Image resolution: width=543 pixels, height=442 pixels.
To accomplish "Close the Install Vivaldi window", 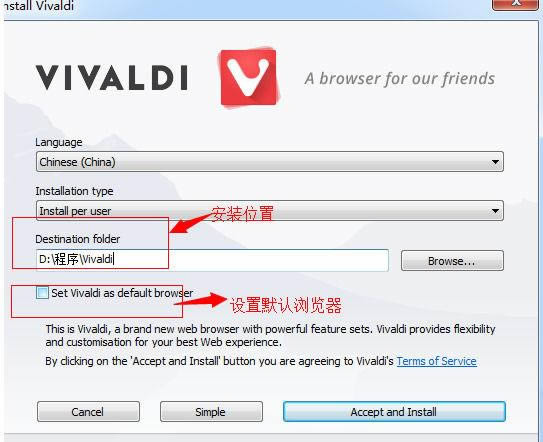I will pyautogui.click(x=515, y=4).
